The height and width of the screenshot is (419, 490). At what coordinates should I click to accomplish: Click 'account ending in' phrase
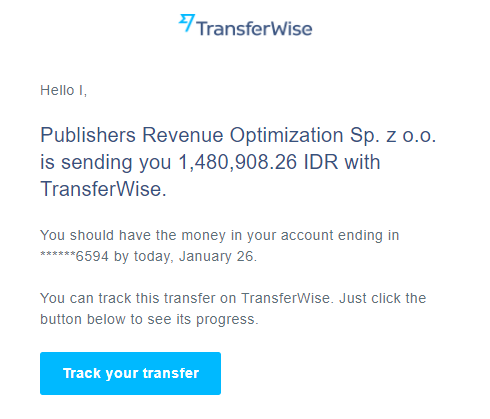(340, 235)
